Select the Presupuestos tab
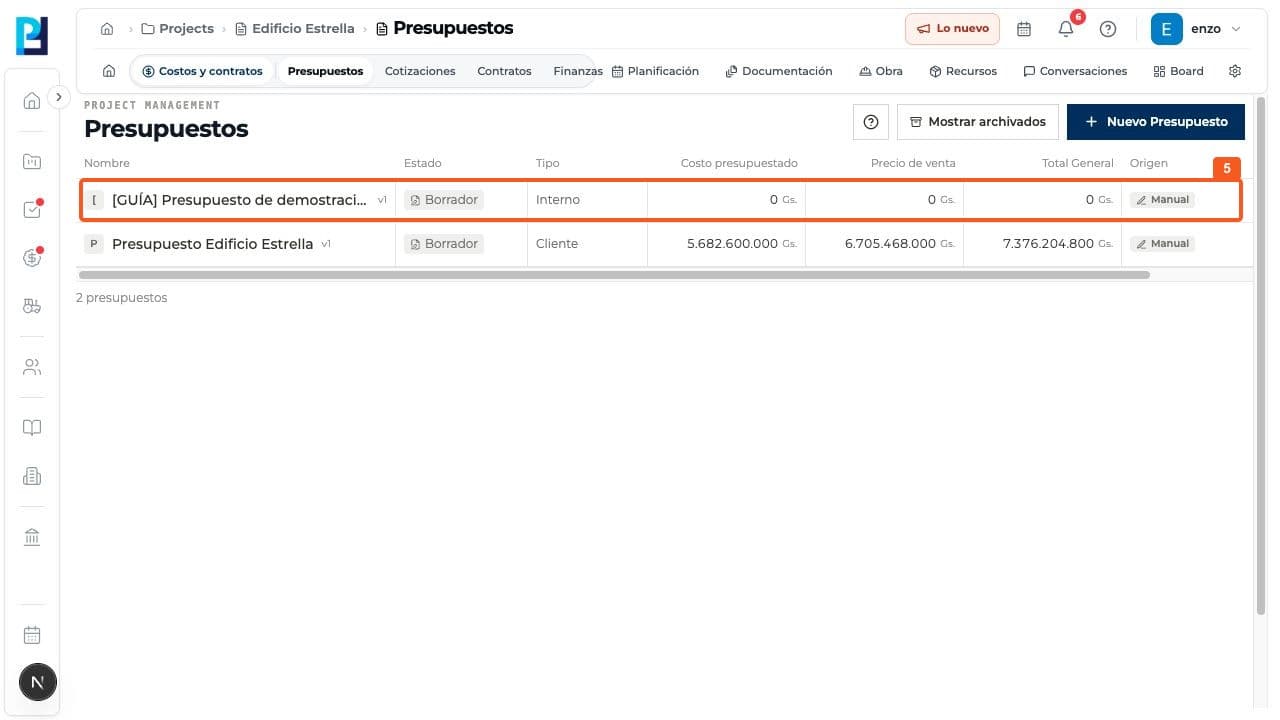Screen dimensions: 1280x720 [325, 71]
